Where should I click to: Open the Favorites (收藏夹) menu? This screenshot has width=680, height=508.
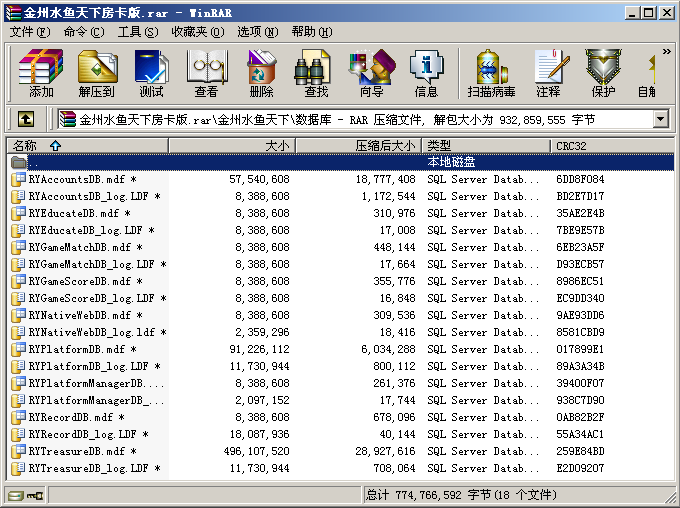tap(189, 32)
